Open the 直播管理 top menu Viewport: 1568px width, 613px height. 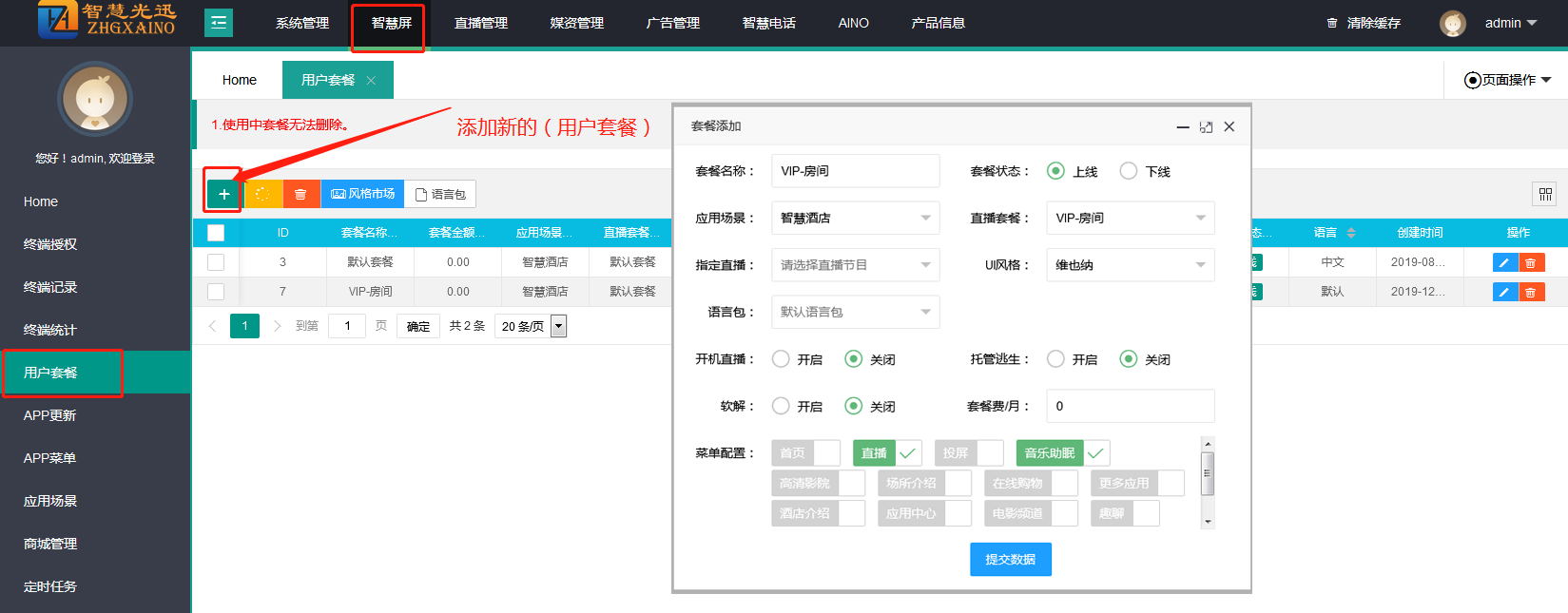tap(481, 23)
